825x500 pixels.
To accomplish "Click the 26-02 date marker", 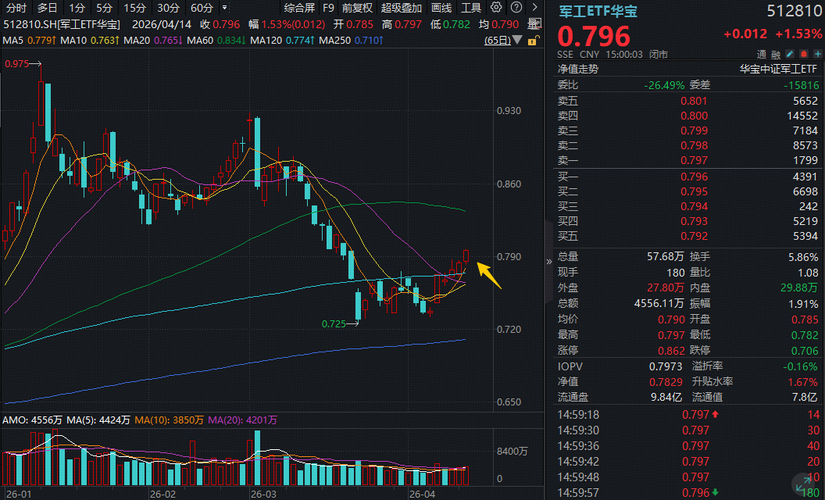I will (x=163, y=494).
